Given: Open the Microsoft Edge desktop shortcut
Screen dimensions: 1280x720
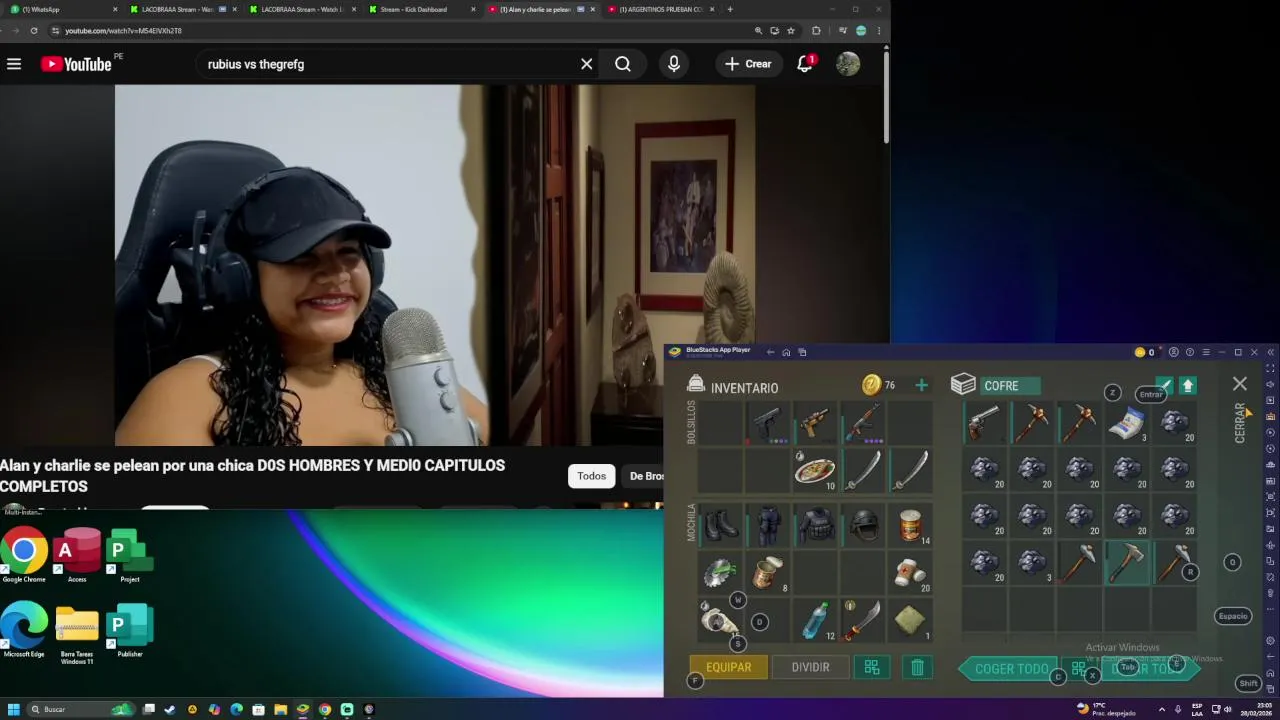Looking at the screenshot, I should coord(24,630).
